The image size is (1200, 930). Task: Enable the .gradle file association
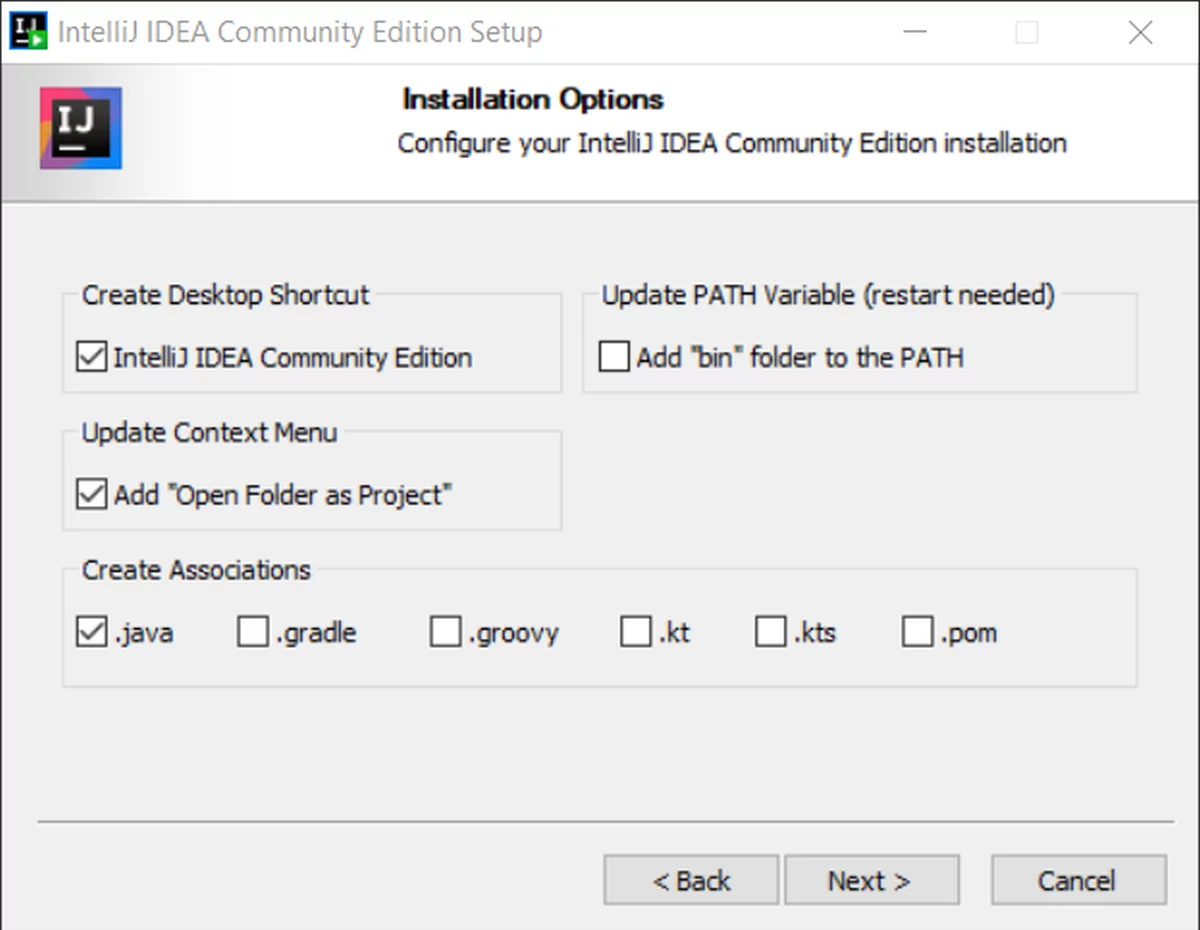253,632
